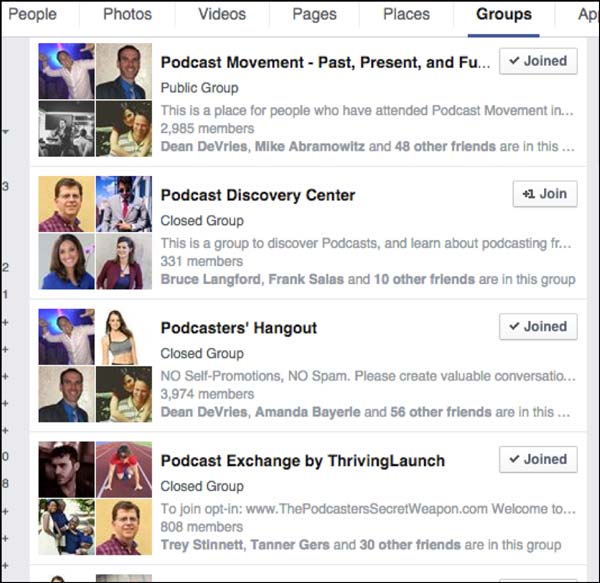Click '56 other friends' link

(x=441, y=412)
